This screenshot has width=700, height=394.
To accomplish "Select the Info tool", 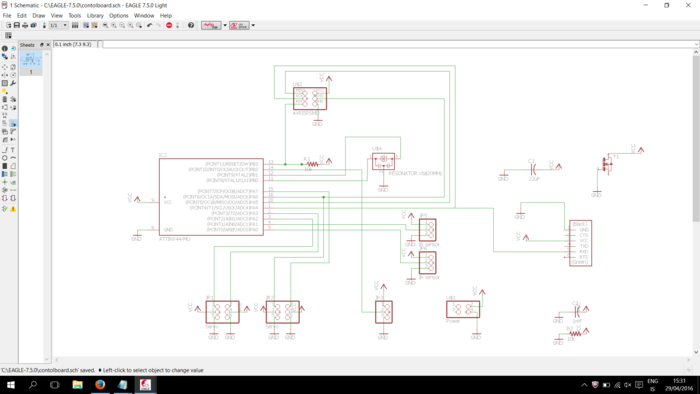I will click(4, 48).
